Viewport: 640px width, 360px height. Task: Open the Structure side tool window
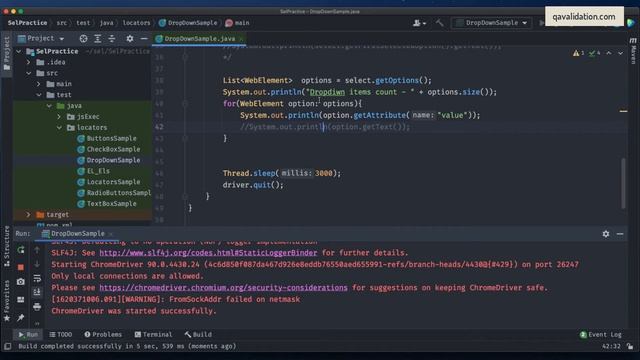[x=7, y=247]
